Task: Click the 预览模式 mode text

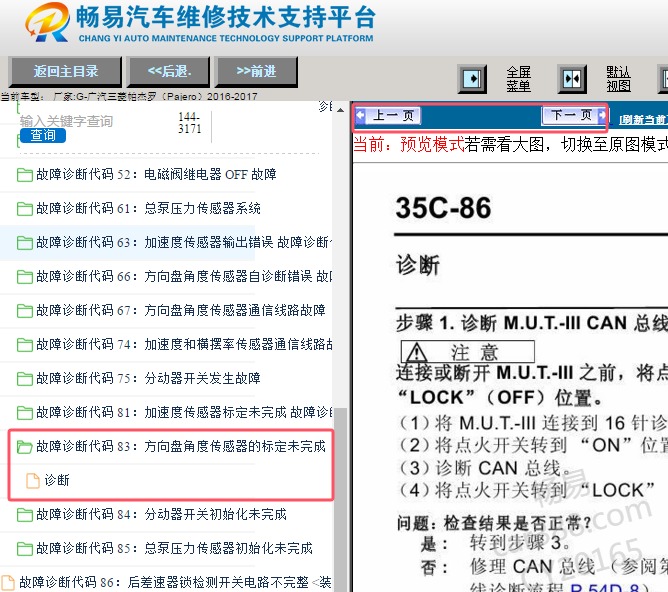Action: tap(432, 145)
